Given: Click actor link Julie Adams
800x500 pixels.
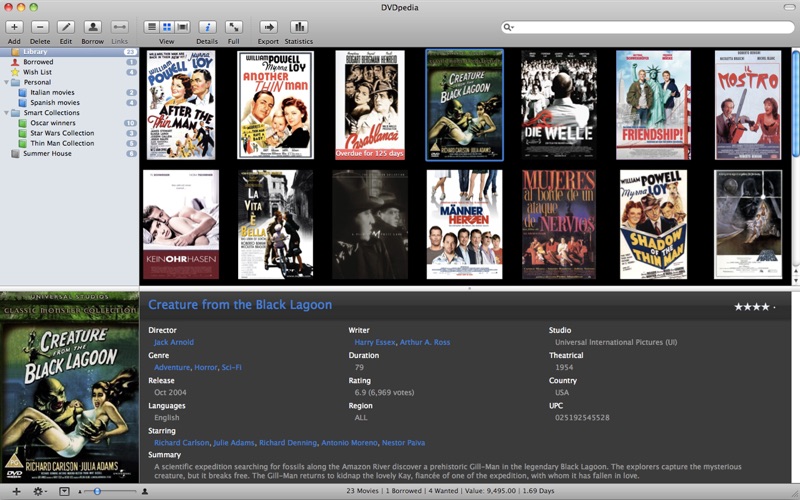Looking at the screenshot, I should coord(234,443).
